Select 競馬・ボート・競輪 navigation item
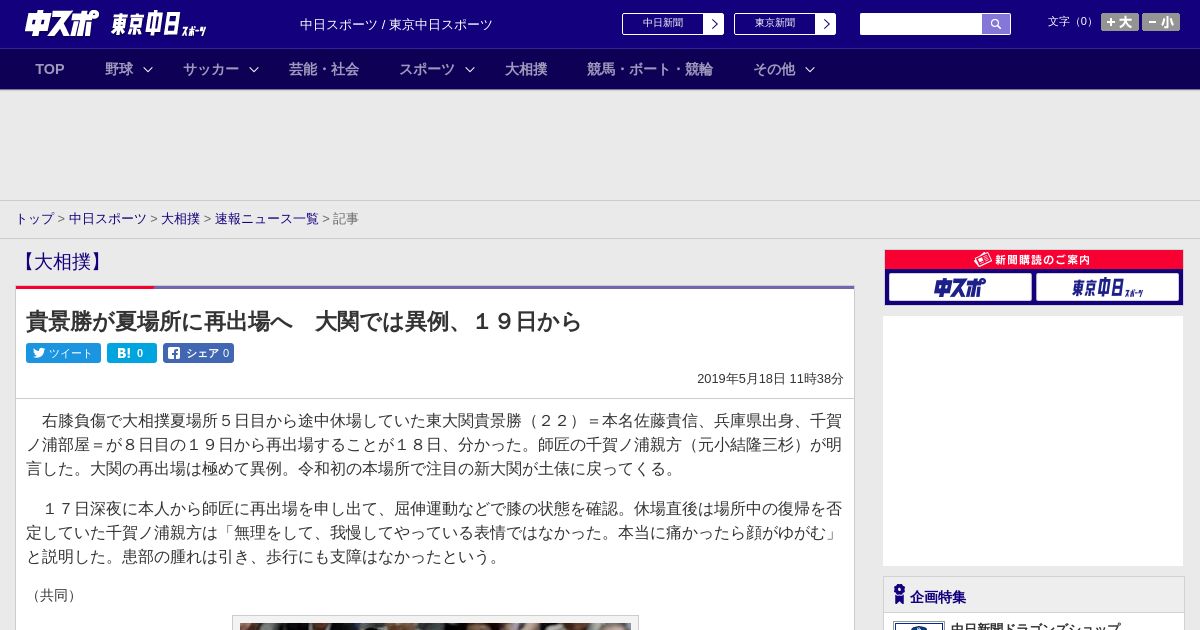 650,69
